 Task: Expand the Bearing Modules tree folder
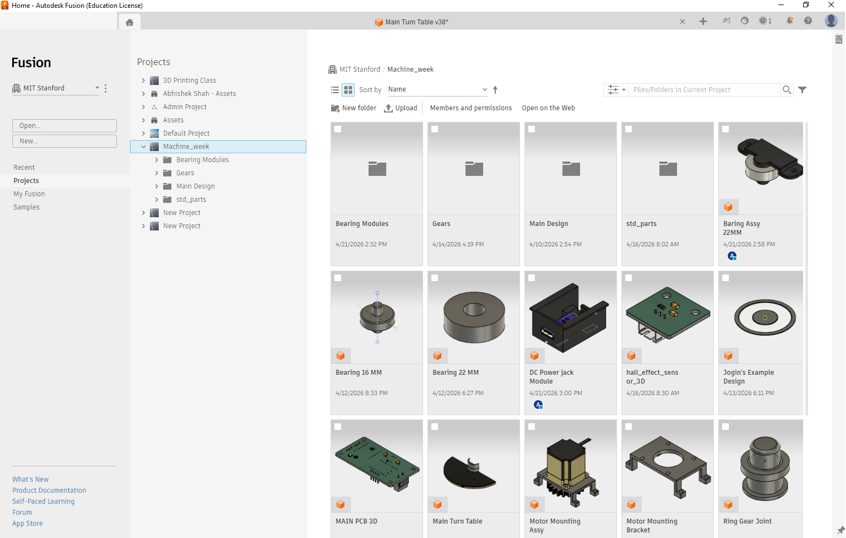[x=156, y=160]
